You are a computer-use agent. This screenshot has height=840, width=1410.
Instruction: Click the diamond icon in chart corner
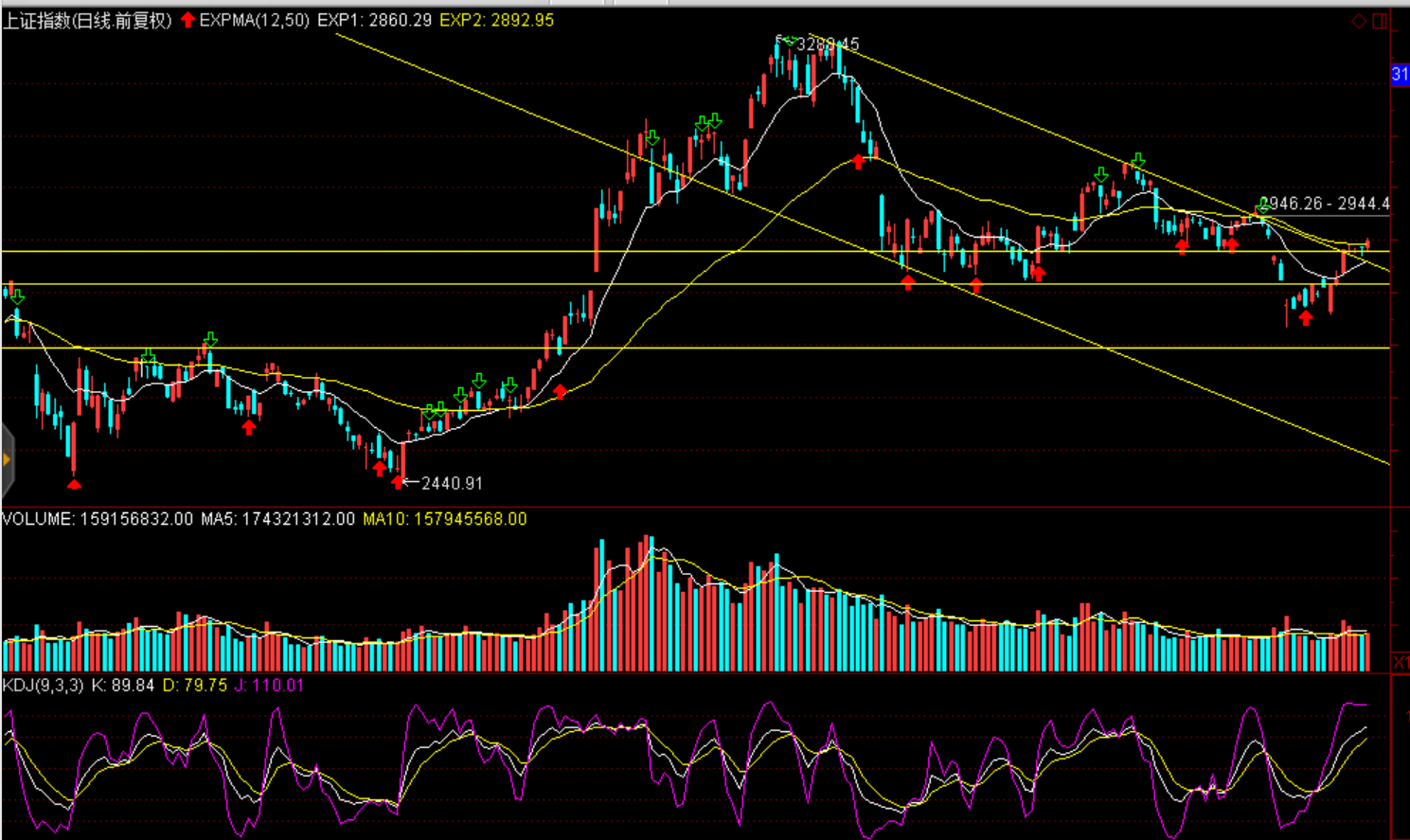(x=1359, y=21)
